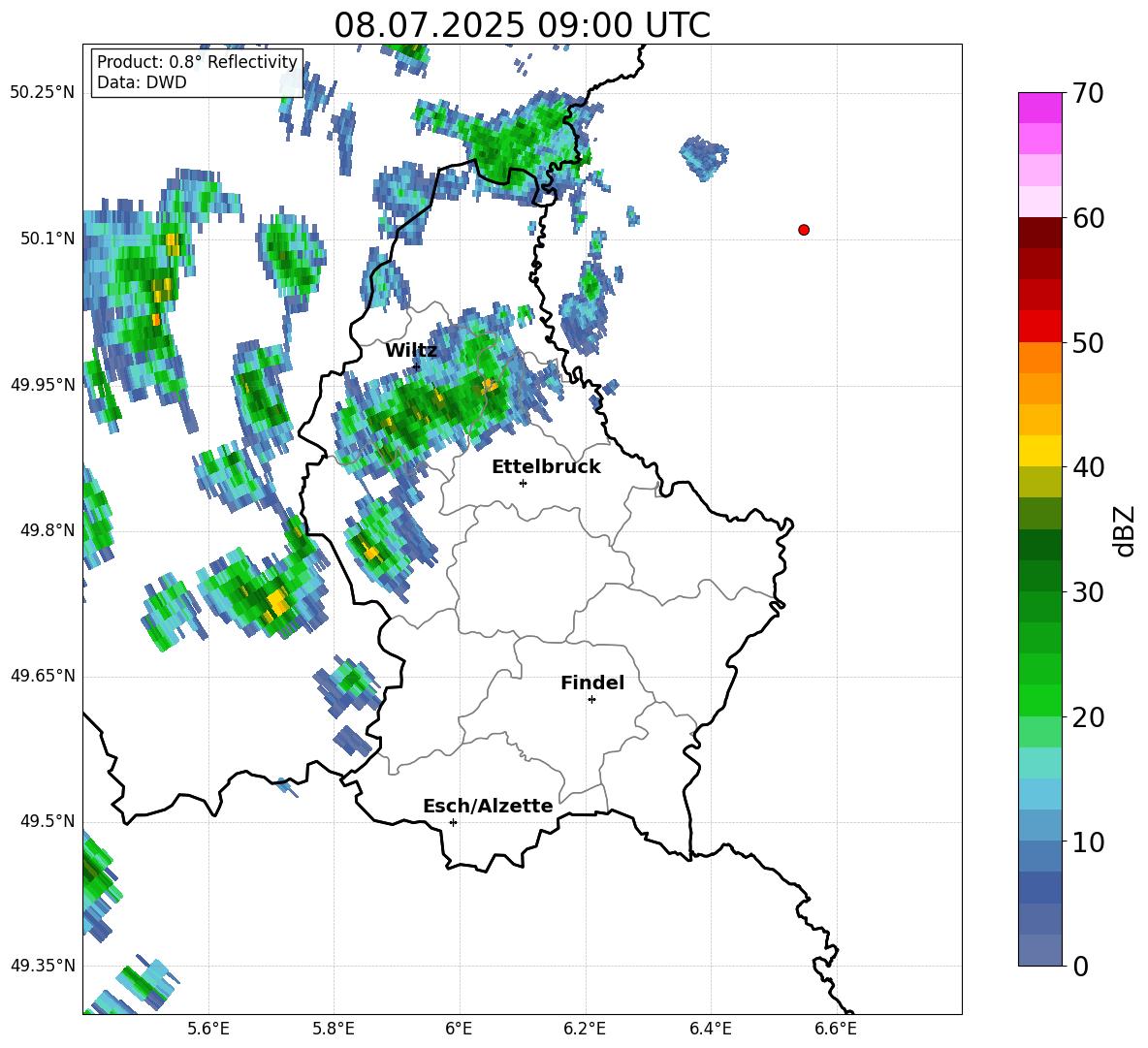The width and height of the screenshot is (1148, 1048).
Task: Click the 50.1°N latitude label
Action: 48,238
